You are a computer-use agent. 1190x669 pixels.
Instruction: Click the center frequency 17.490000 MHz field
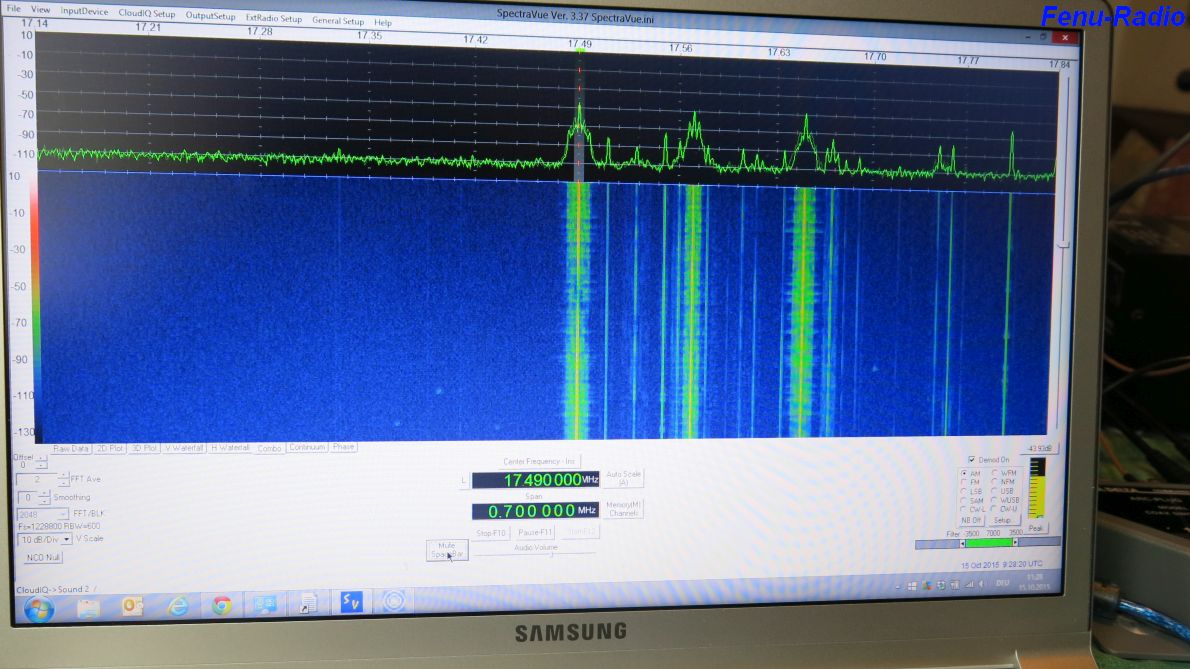coord(534,480)
